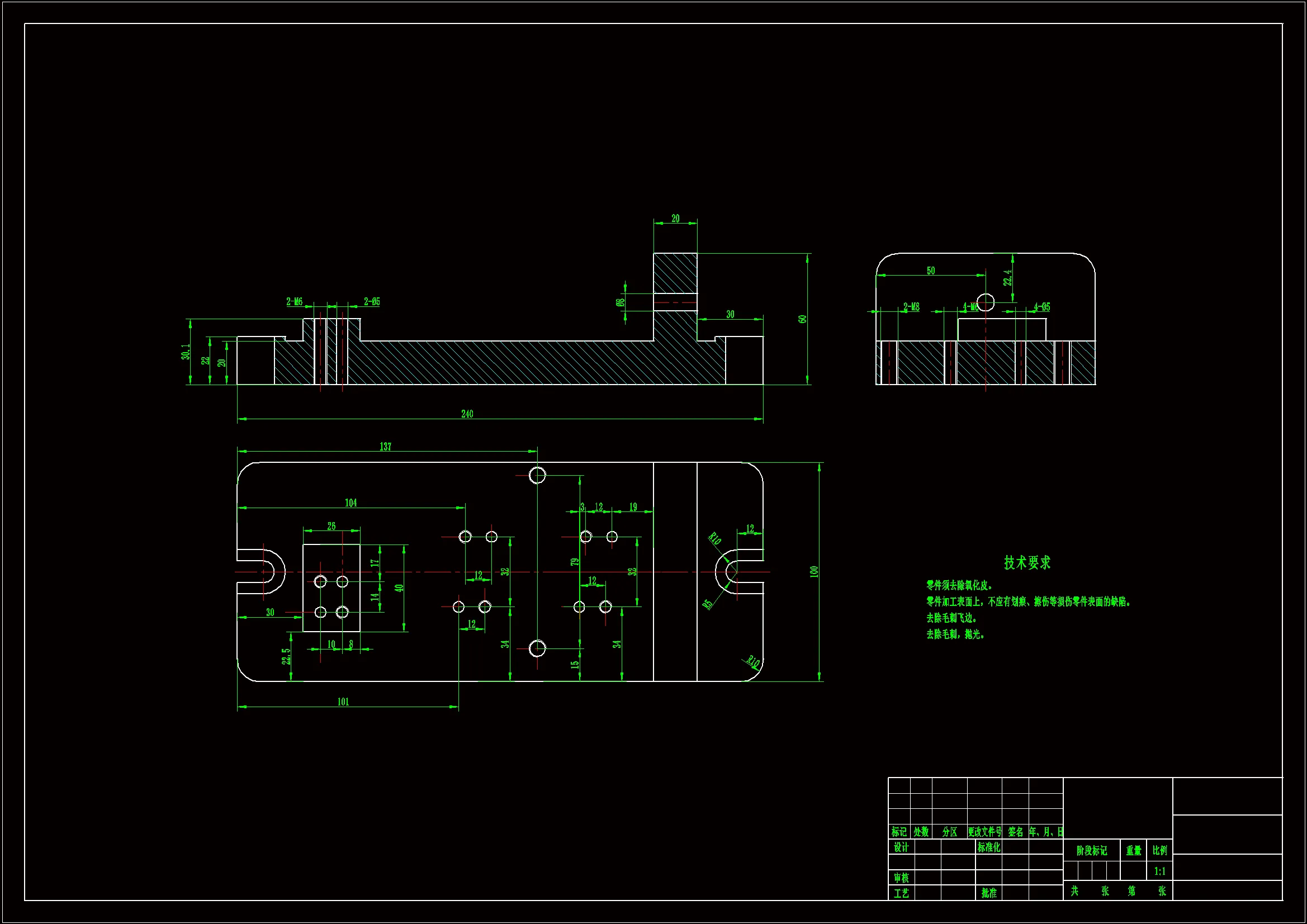1307x924 pixels.
Task: Click the 标准化 label in title block
Action: pyautogui.click(x=989, y=847)
